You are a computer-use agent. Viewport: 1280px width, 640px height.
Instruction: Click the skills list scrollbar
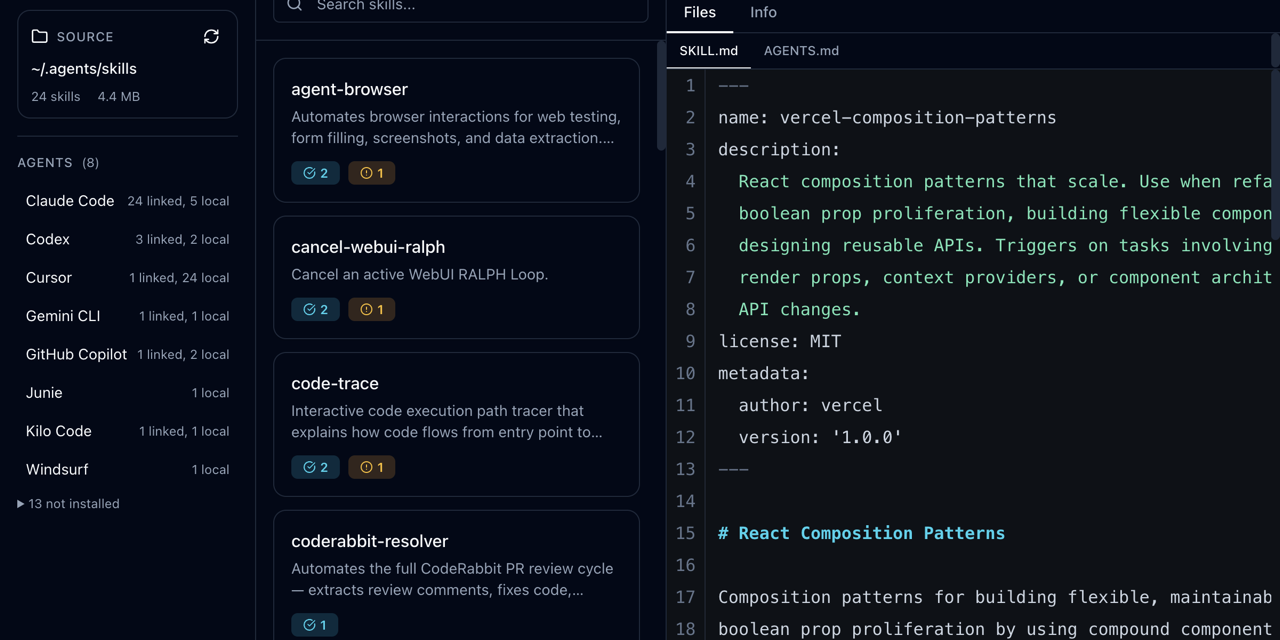pyautogui.click(x=660, y=95)
